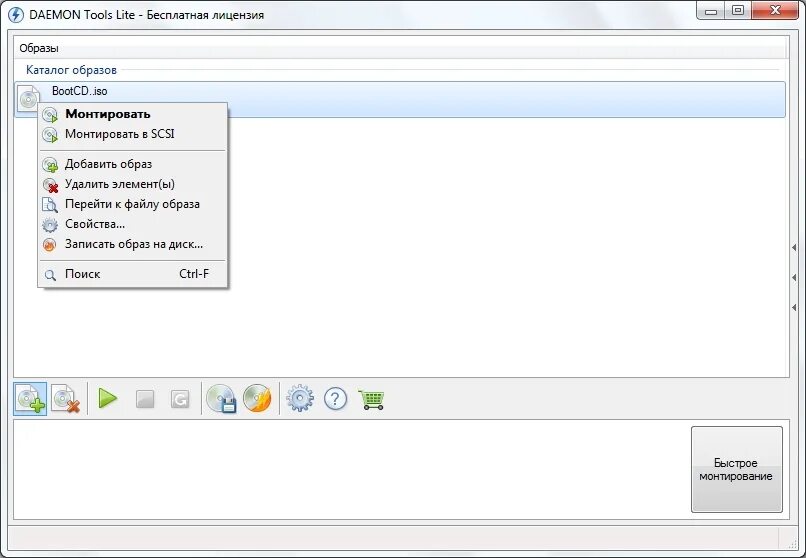This screenshot has height=558, width=806.
Task: Click the grayed Remount all icon
Action: coord(180,399)
